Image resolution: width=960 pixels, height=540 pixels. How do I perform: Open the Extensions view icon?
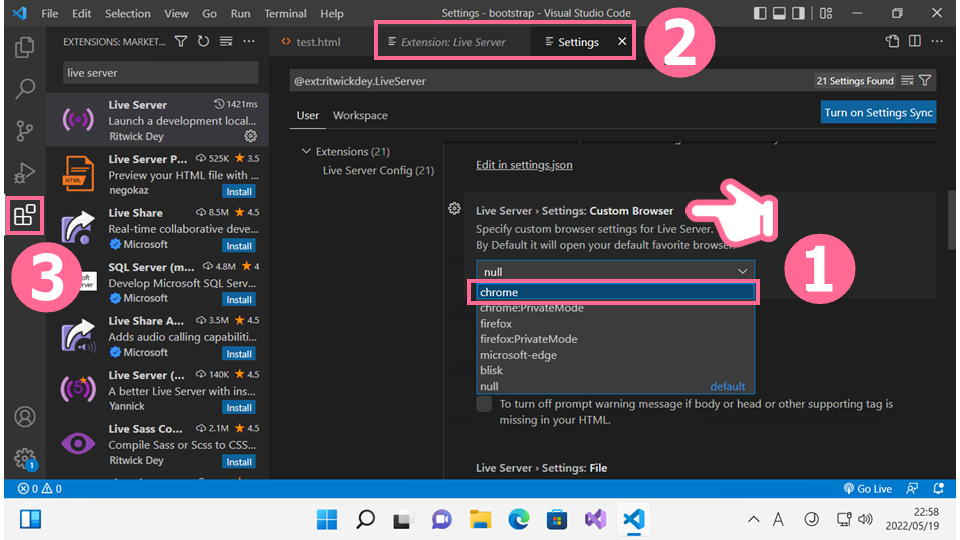(x=24, y=215)
